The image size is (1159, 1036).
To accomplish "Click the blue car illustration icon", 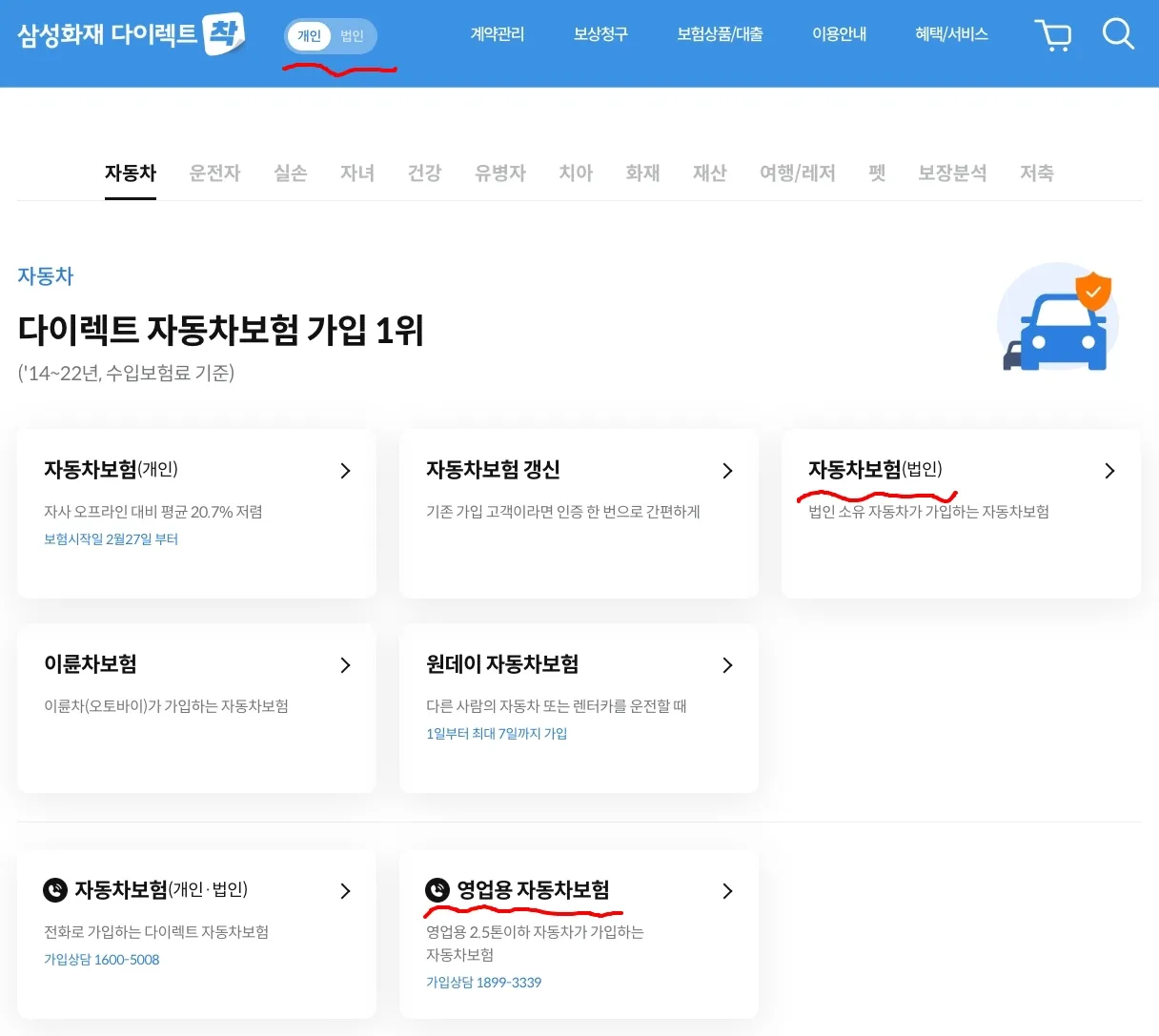I will (x=1057, y=319).
